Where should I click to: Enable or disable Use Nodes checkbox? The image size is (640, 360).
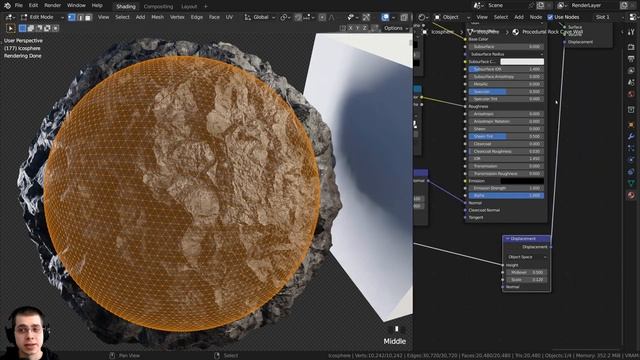click(550, 17)
